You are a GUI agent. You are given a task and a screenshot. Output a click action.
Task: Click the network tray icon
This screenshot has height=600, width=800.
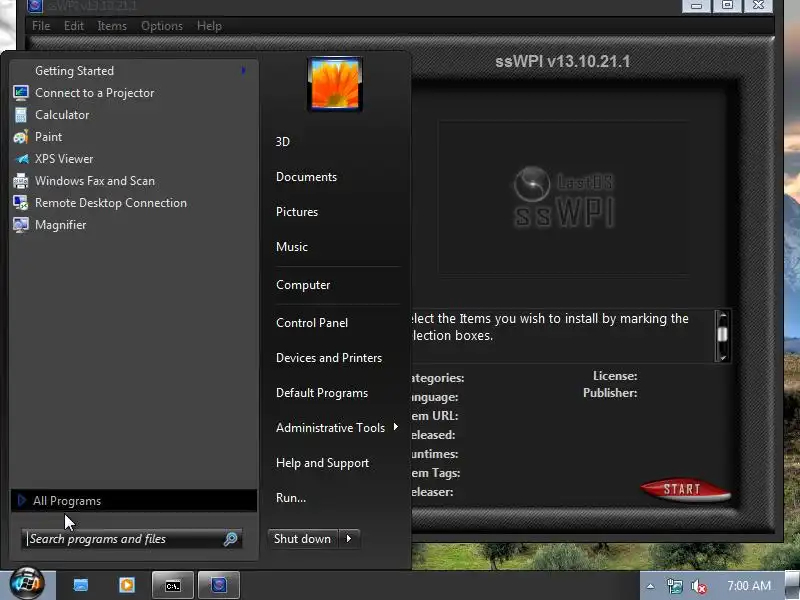tap(674, 586)
